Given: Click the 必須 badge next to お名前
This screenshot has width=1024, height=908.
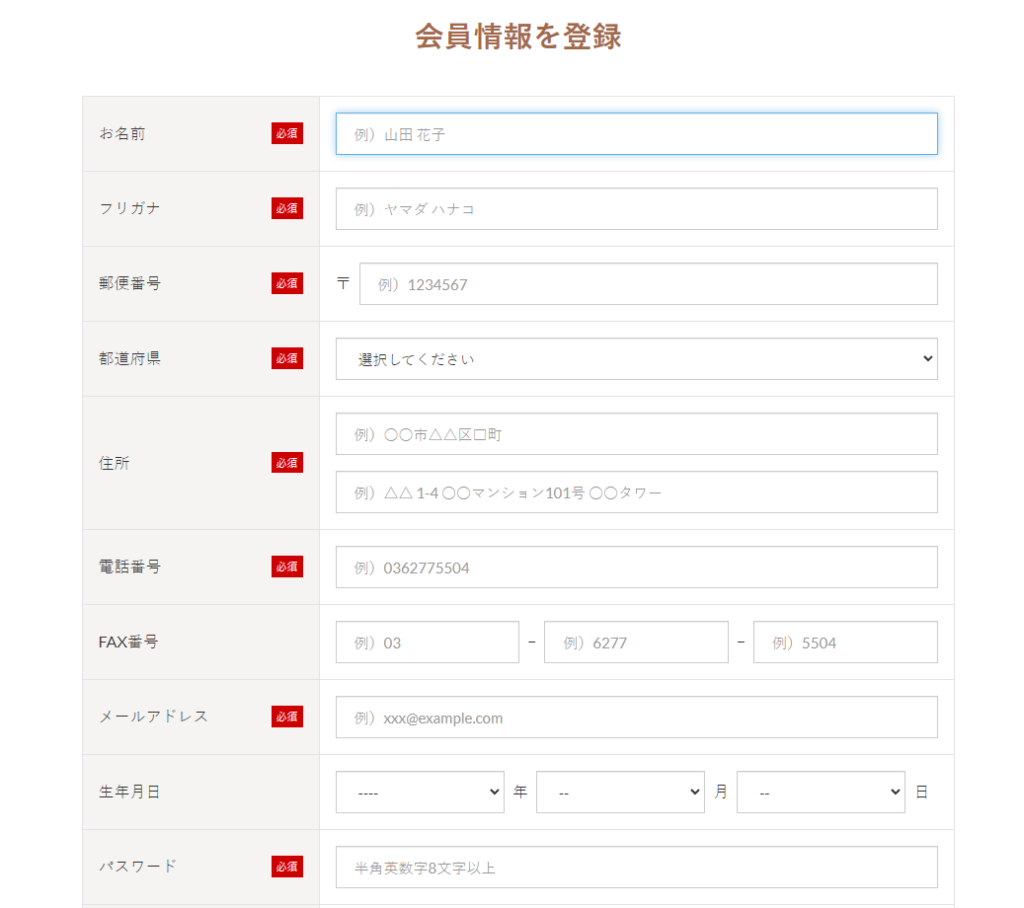Looking at the screenshot, I should point(287,134).
